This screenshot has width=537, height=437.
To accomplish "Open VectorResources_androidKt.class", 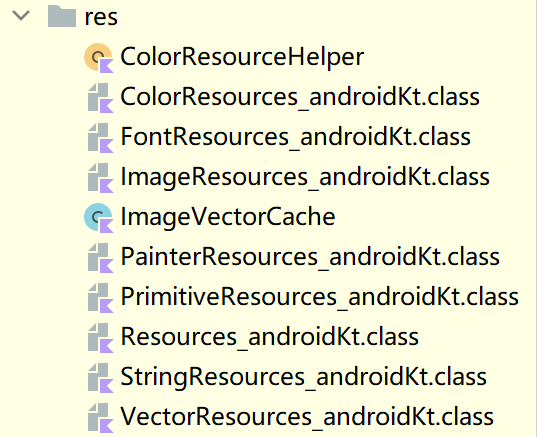I will [x=307, y=416].
